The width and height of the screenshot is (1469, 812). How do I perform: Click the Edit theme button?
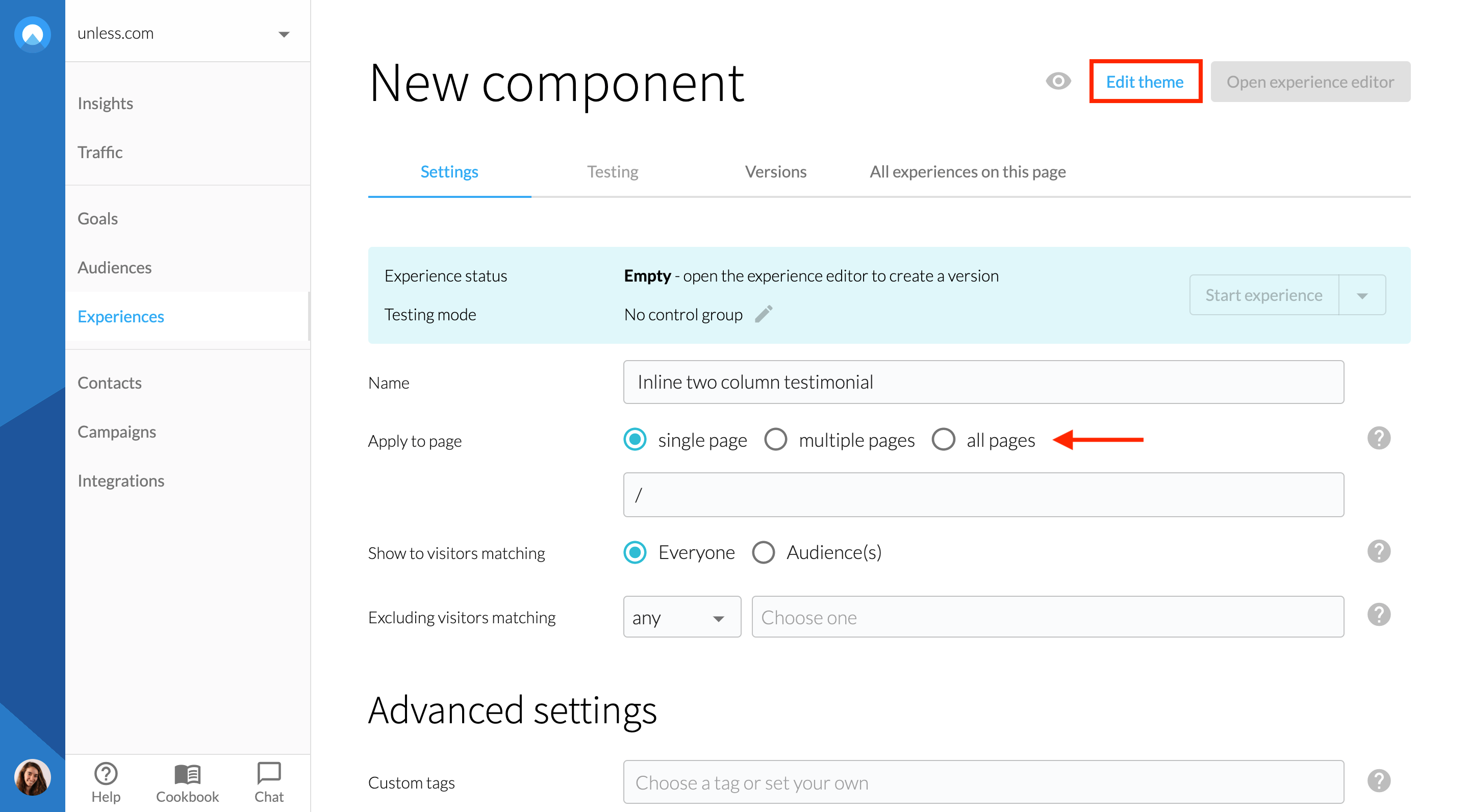[x=1145, y=82]
